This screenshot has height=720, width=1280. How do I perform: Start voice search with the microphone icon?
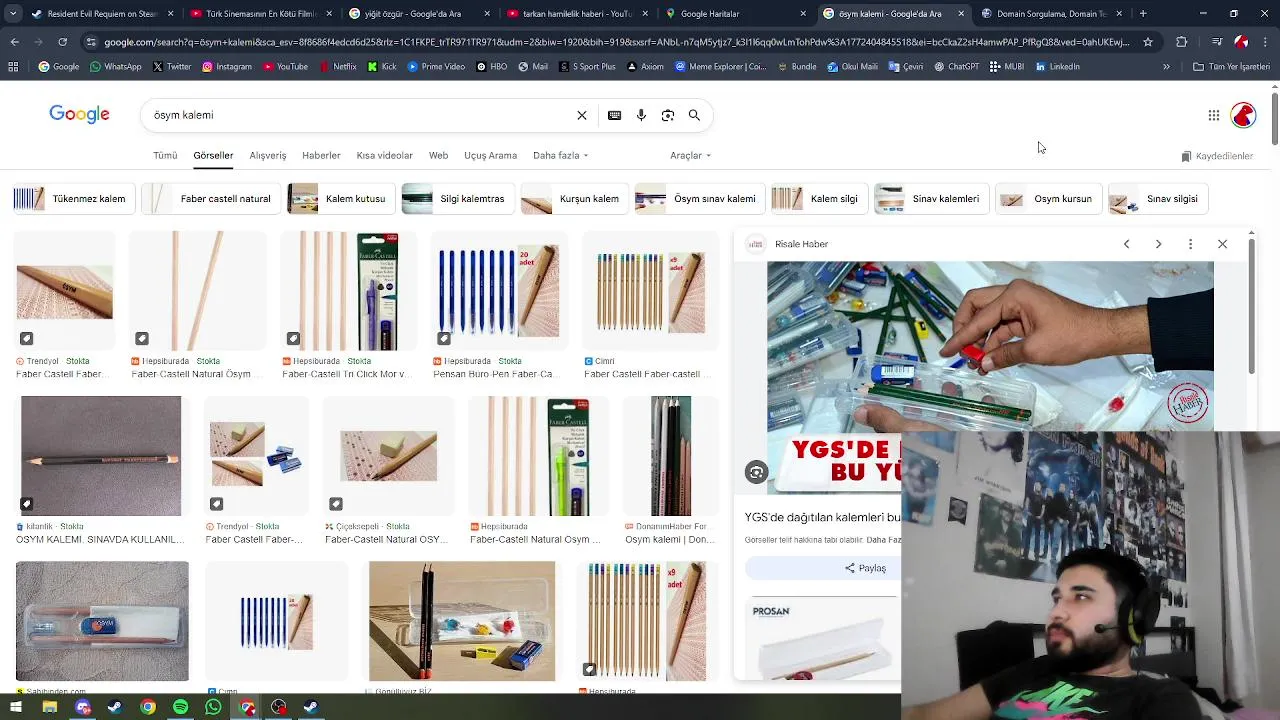[x=641, y=115]
